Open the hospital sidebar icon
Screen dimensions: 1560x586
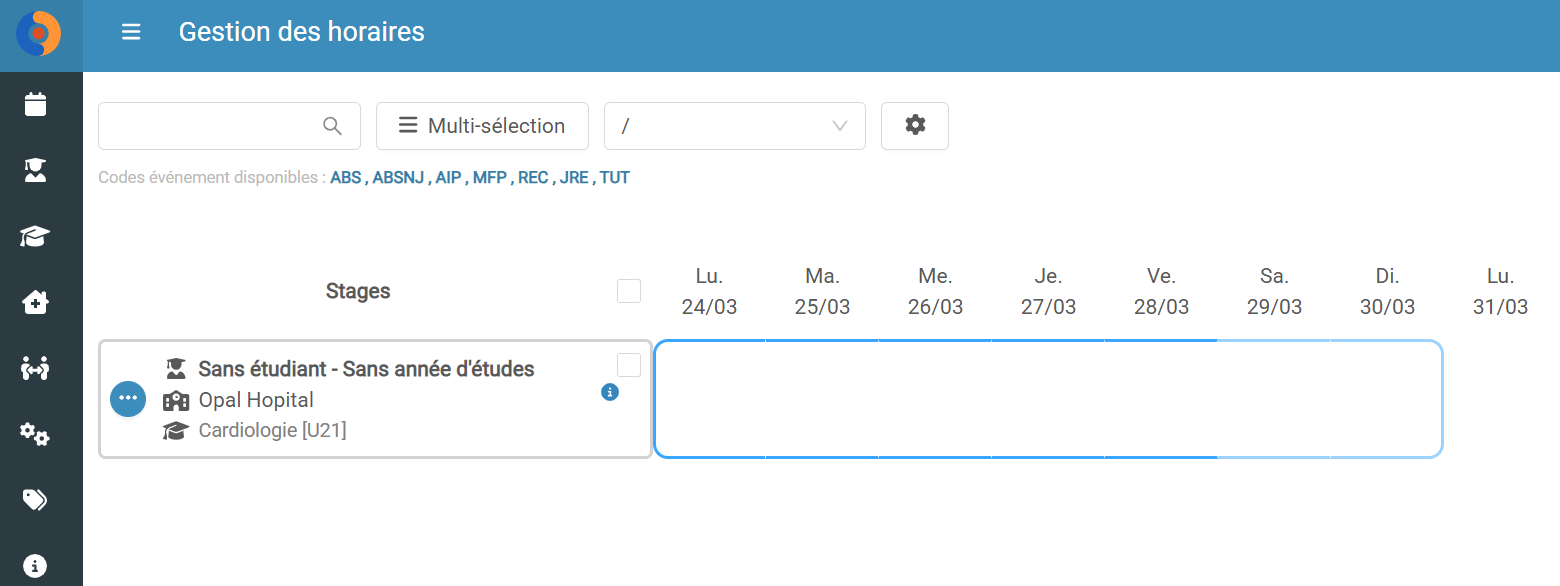point(36,302)
